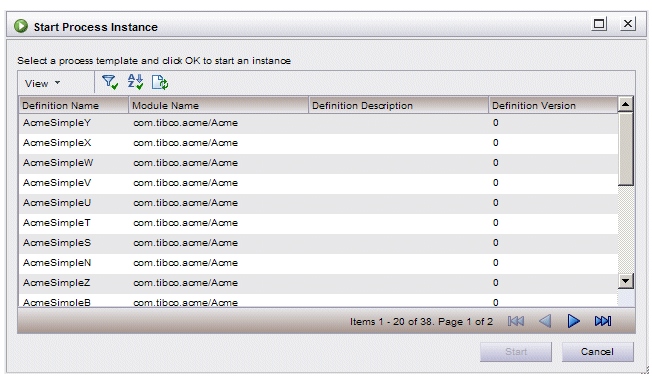This screenshot has width=652, height=383.
Task: Select the AcmeSimpleS row
Action: tap(318, 243)
